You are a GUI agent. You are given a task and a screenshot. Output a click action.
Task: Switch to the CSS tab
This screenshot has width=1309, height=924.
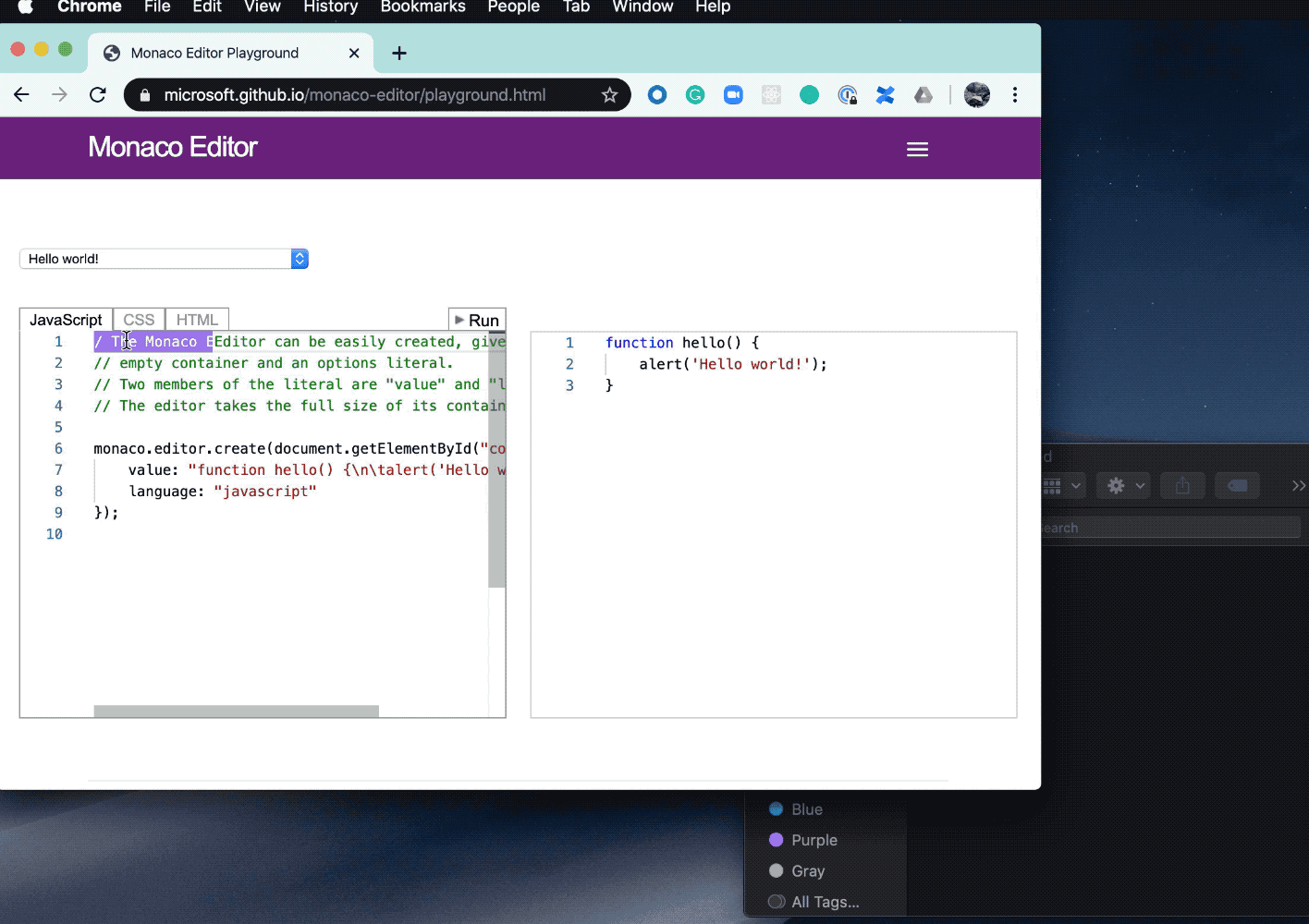tap(139, 320)
